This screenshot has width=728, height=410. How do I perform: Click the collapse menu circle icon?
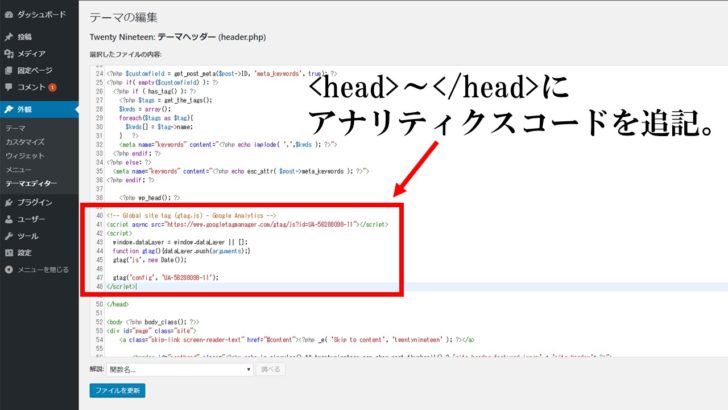coord(9,269)
